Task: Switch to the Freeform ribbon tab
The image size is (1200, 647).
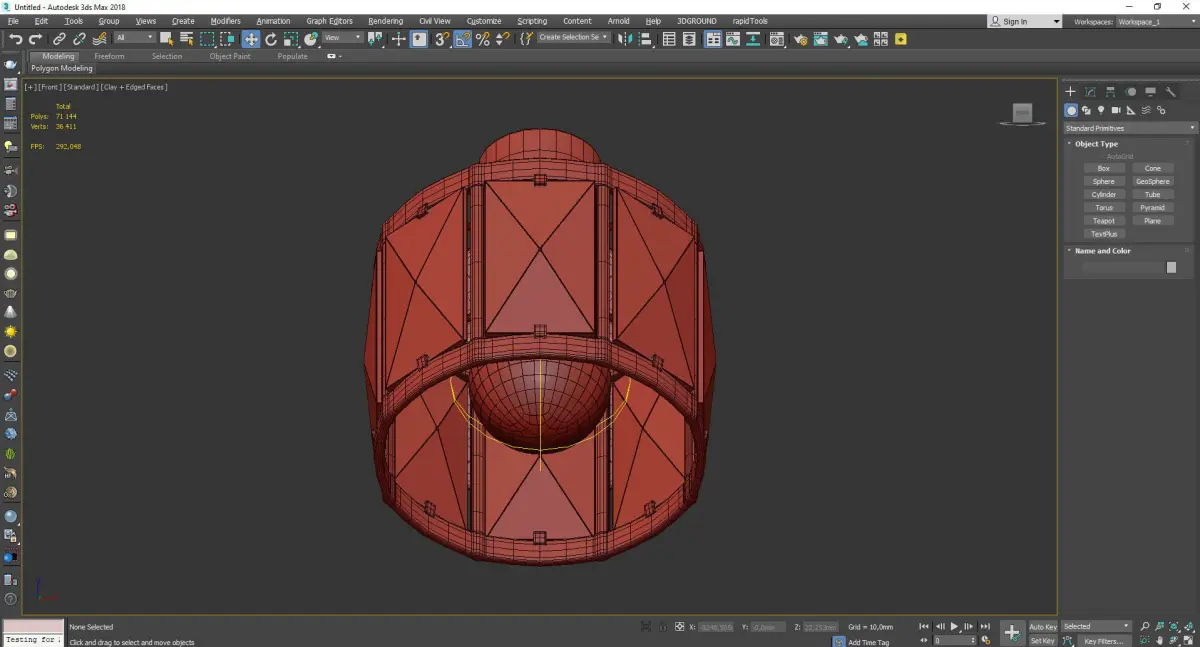Action: tap(109, 56)
